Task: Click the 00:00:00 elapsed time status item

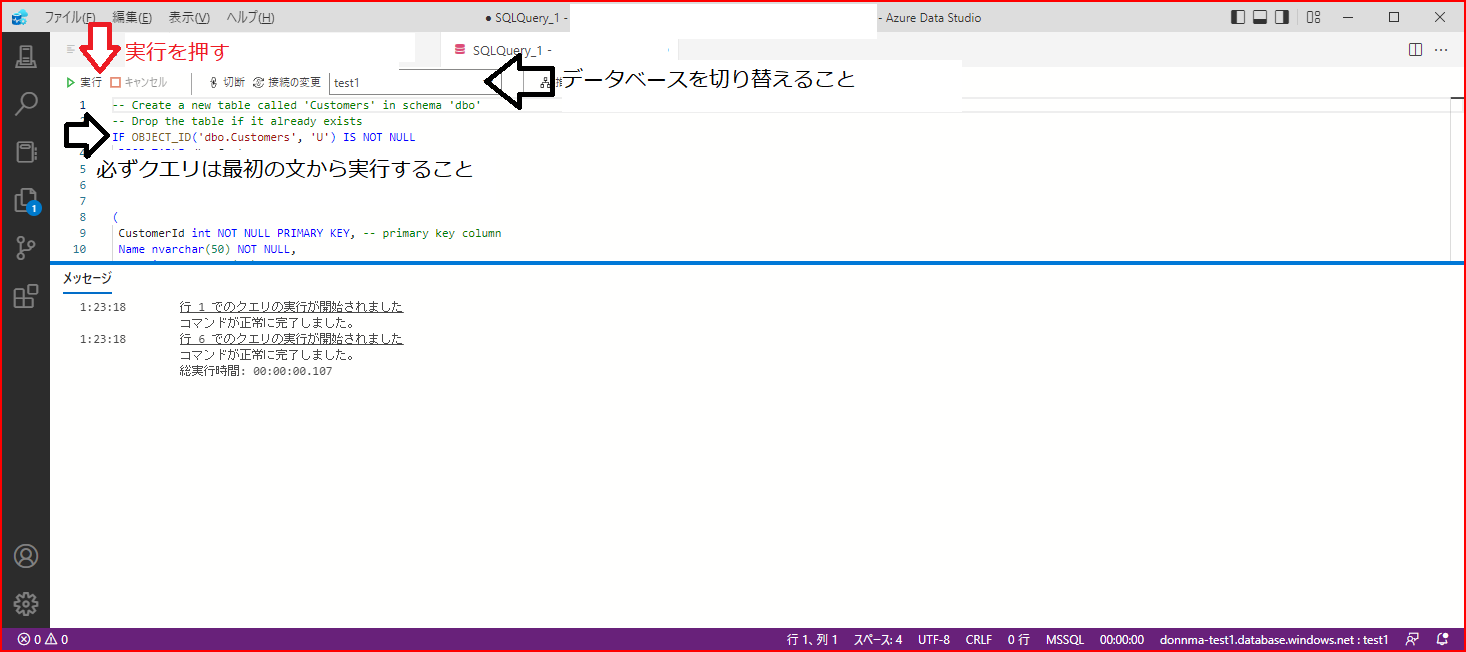Action: tap(1122, 639)
